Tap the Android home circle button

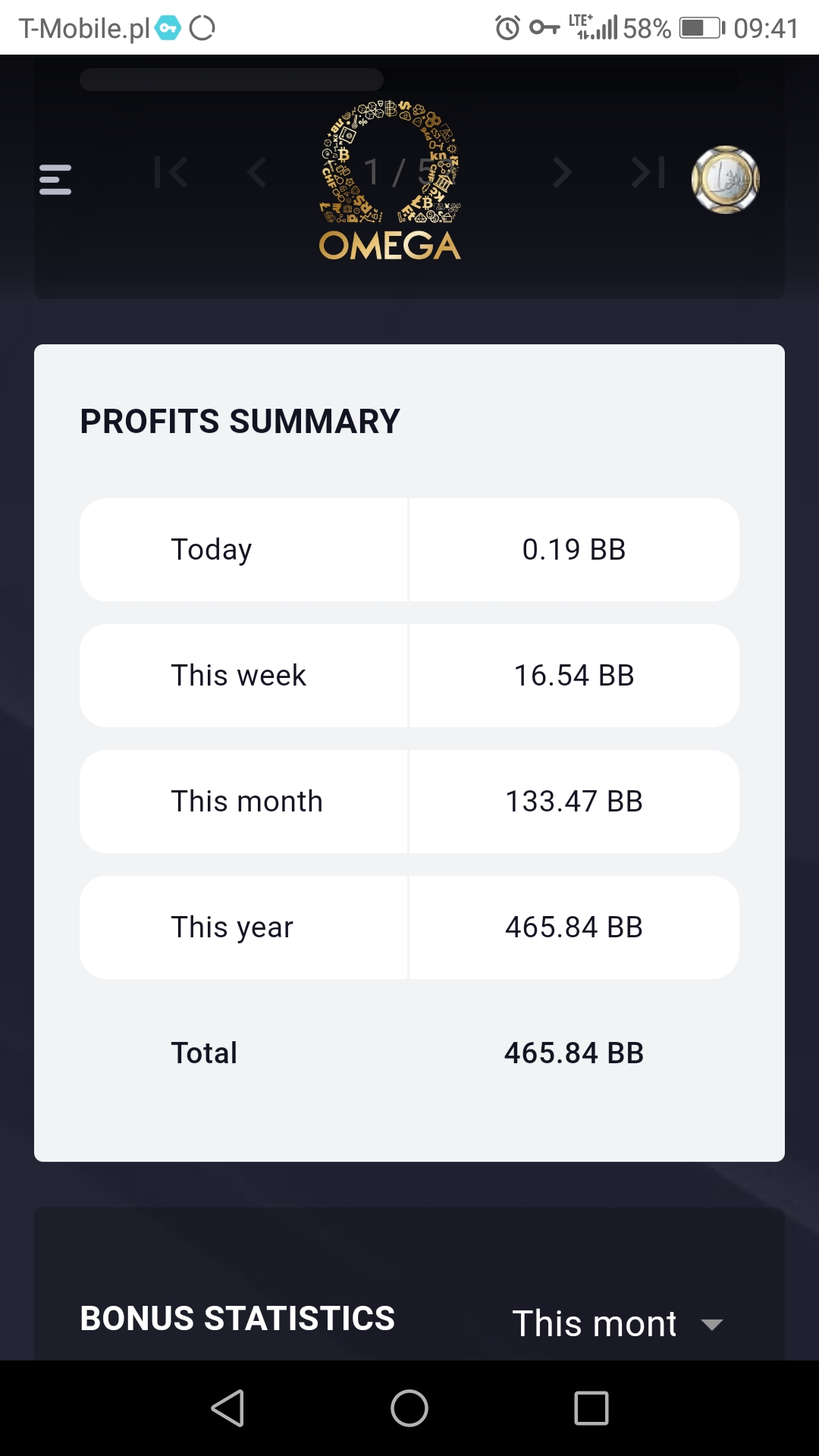pyautogui.click(x=409, y=1408)
